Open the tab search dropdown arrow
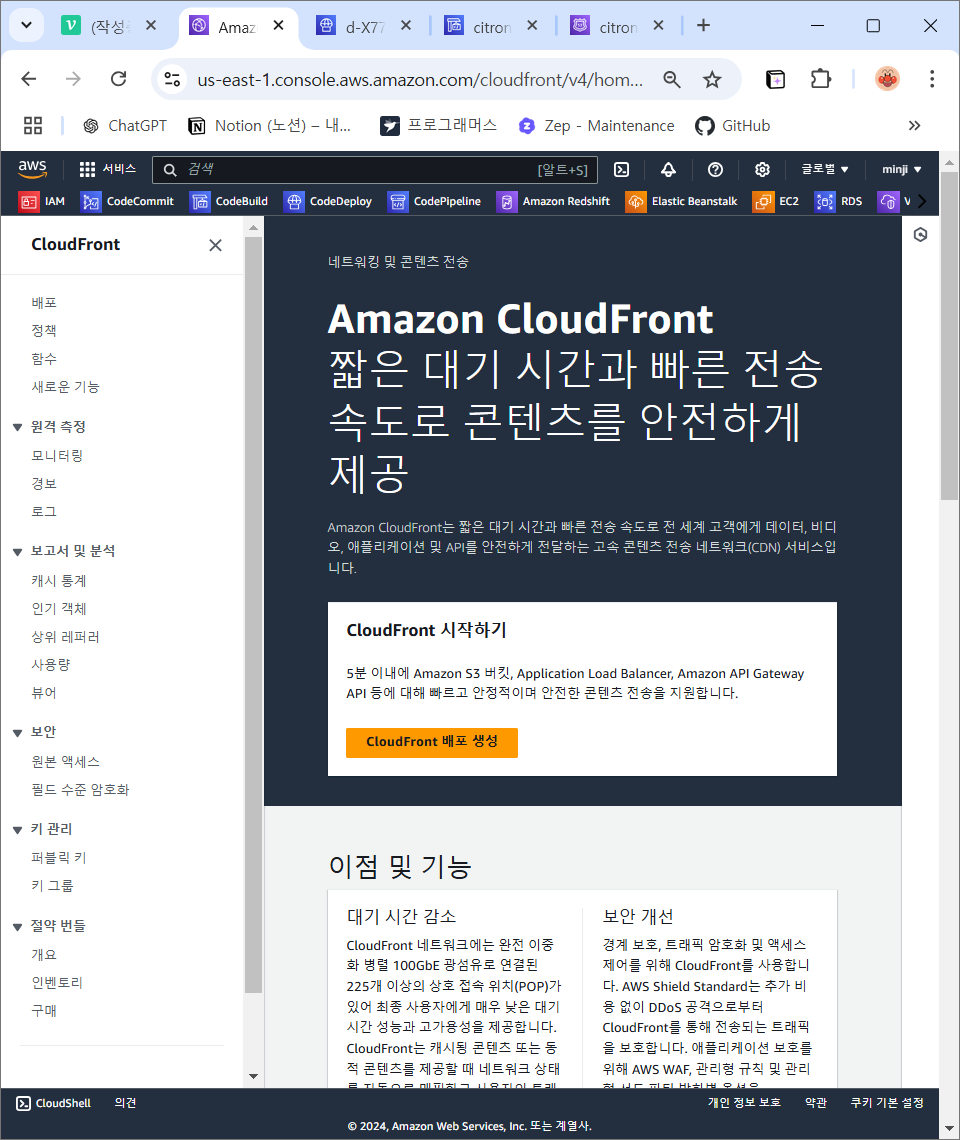Viewport: 960px width, 1140px height. [26, 25]
